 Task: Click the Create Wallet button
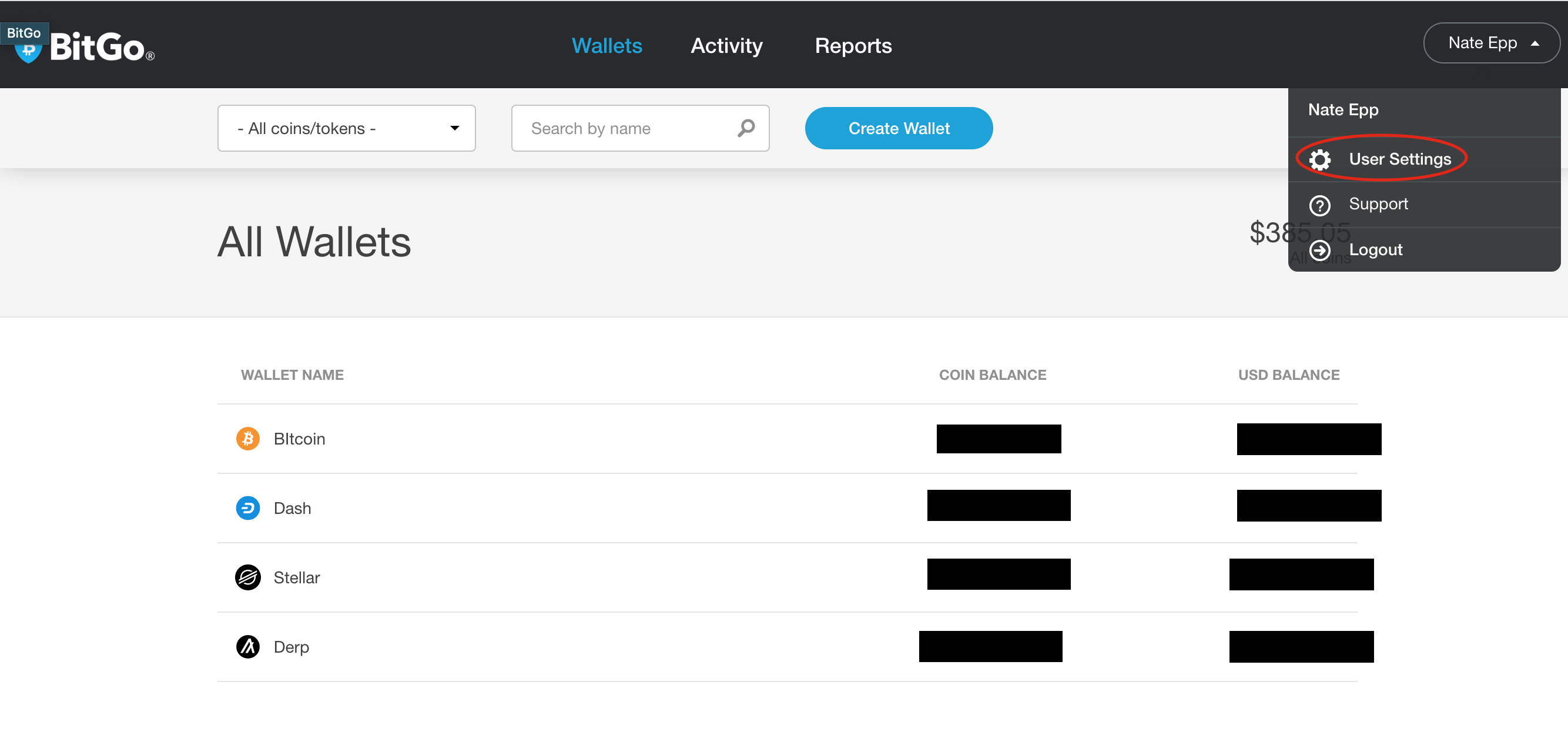click(x=899, y=129)
